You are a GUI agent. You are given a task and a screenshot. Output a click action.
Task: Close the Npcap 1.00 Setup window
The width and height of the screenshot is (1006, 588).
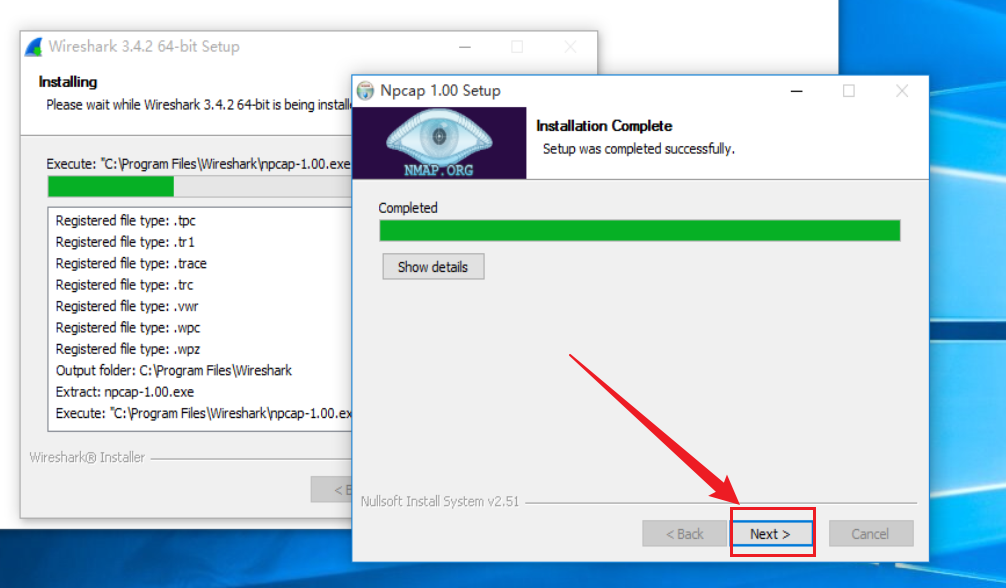pyautogui.click(x=901, y=91)
